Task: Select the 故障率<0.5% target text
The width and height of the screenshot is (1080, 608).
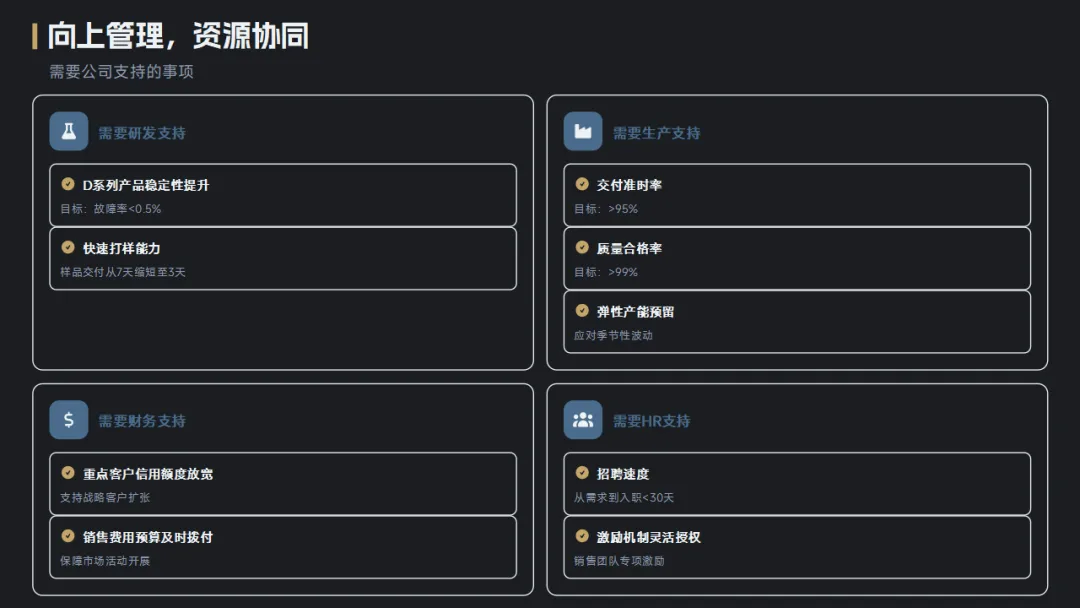Action: click(127, 209)
